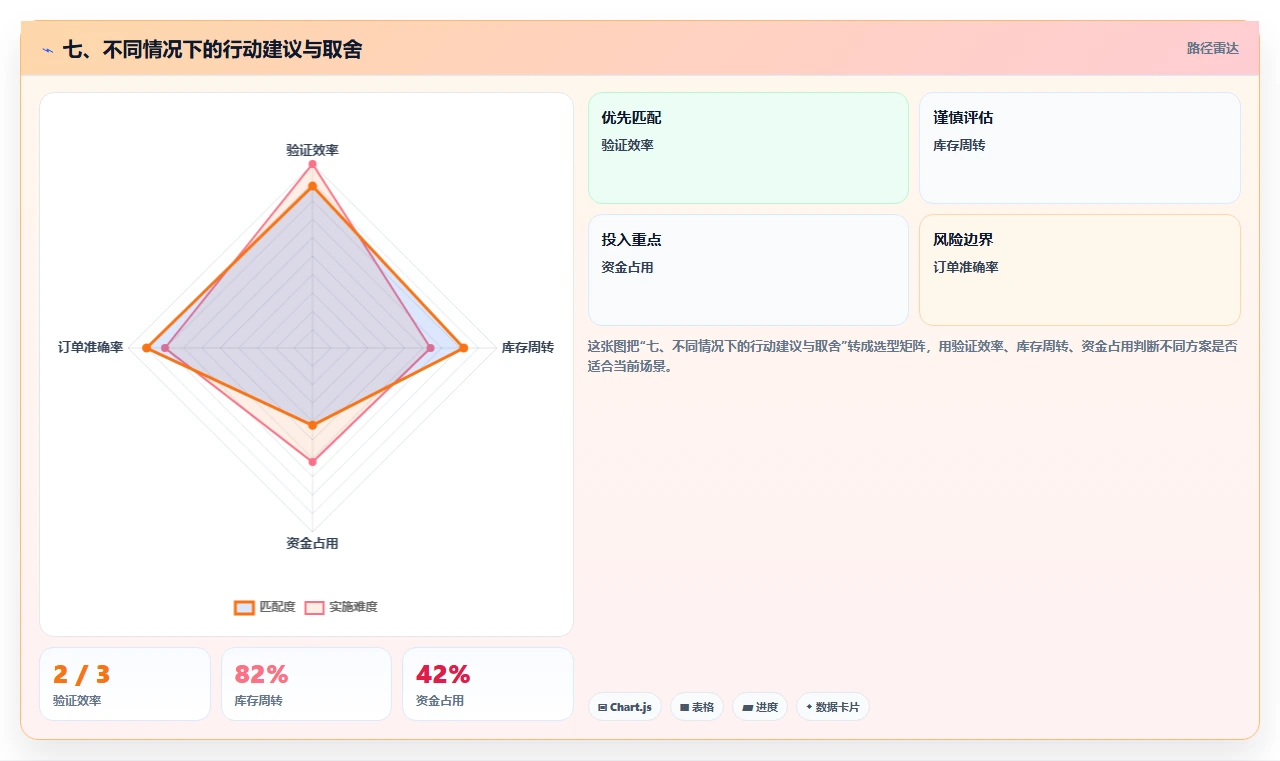Screen dimensions: 1280x761
Task: Click 库存周转 label under 82%
Action: point(258,701)
